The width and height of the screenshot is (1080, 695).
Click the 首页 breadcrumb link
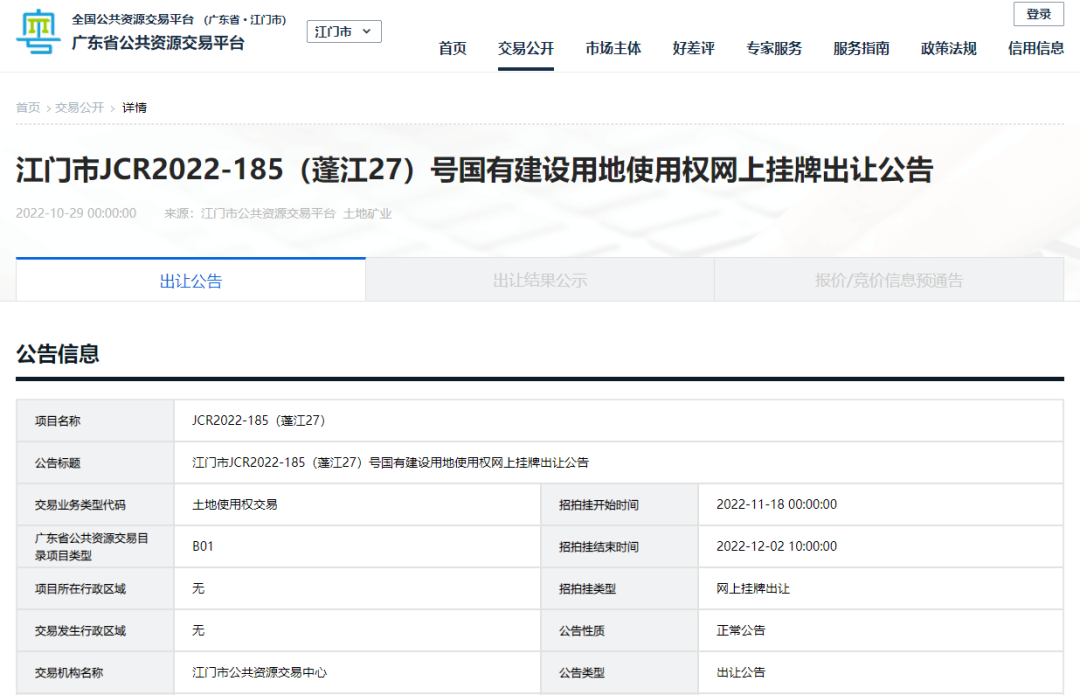(28, 107)
